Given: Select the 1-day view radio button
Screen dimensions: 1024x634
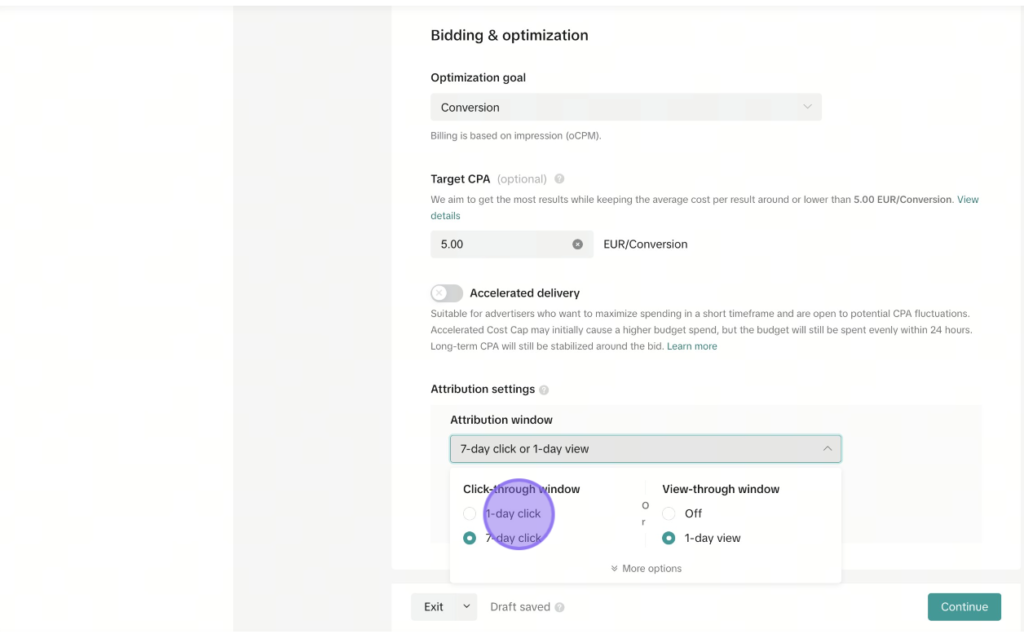Looking at the screenshot, I should point(668,538).
